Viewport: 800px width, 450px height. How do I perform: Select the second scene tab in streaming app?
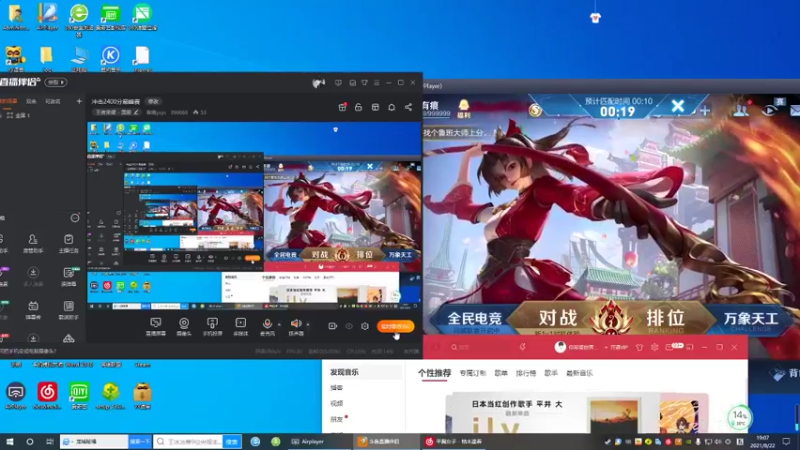pos(31,102)
